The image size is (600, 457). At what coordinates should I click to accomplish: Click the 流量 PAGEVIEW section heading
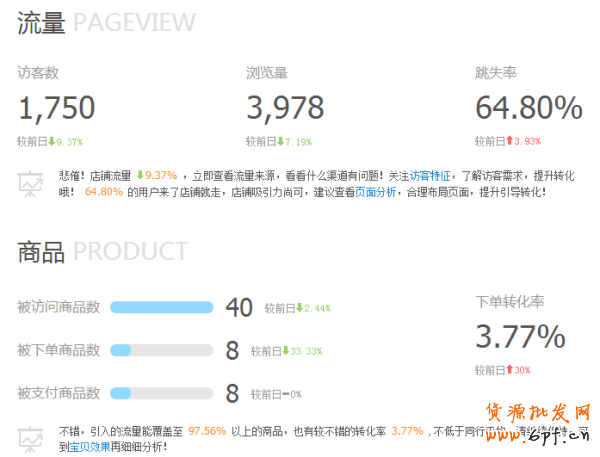coord(106,22)
